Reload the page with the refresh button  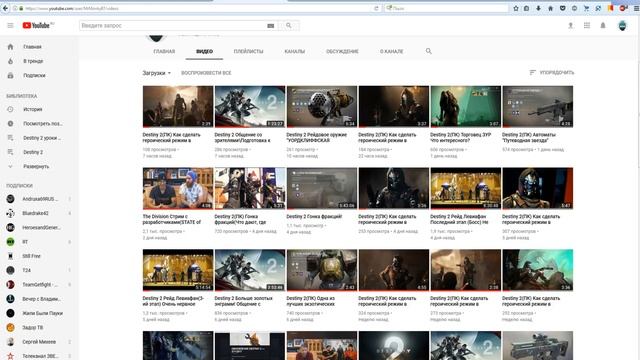(x=376, y=8)
